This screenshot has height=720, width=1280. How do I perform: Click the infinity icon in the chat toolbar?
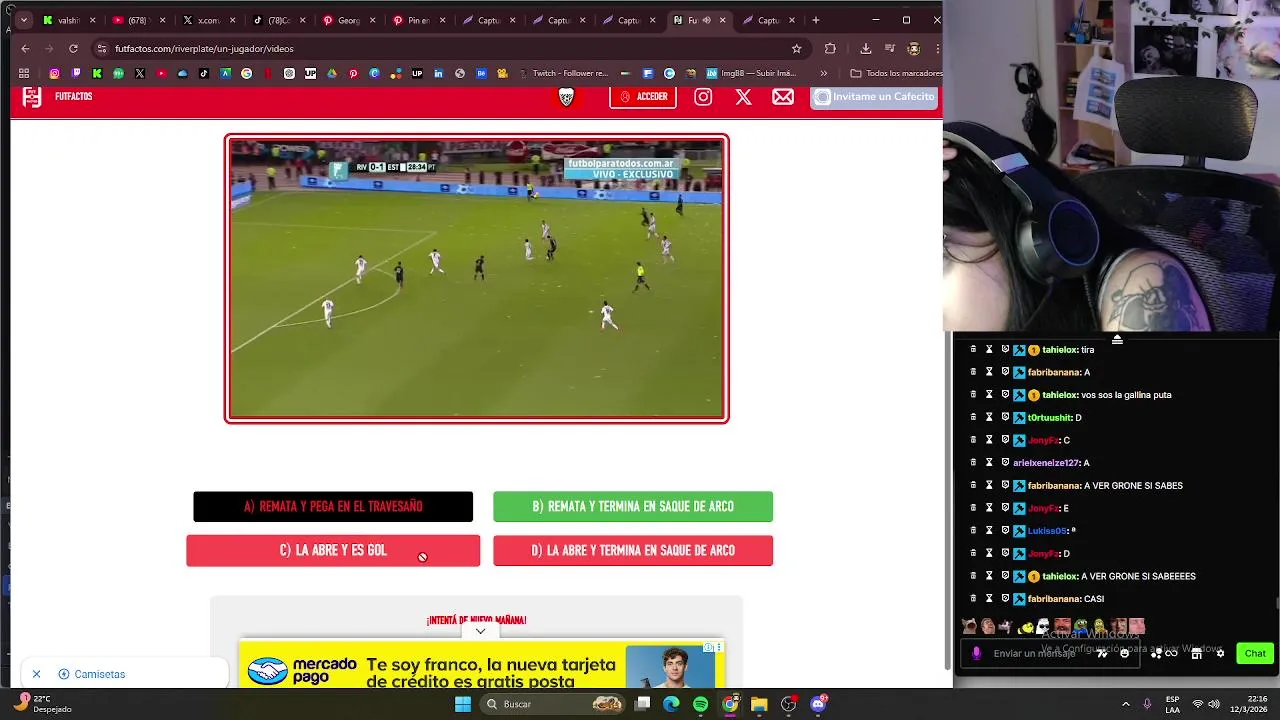pos(1171,653)
